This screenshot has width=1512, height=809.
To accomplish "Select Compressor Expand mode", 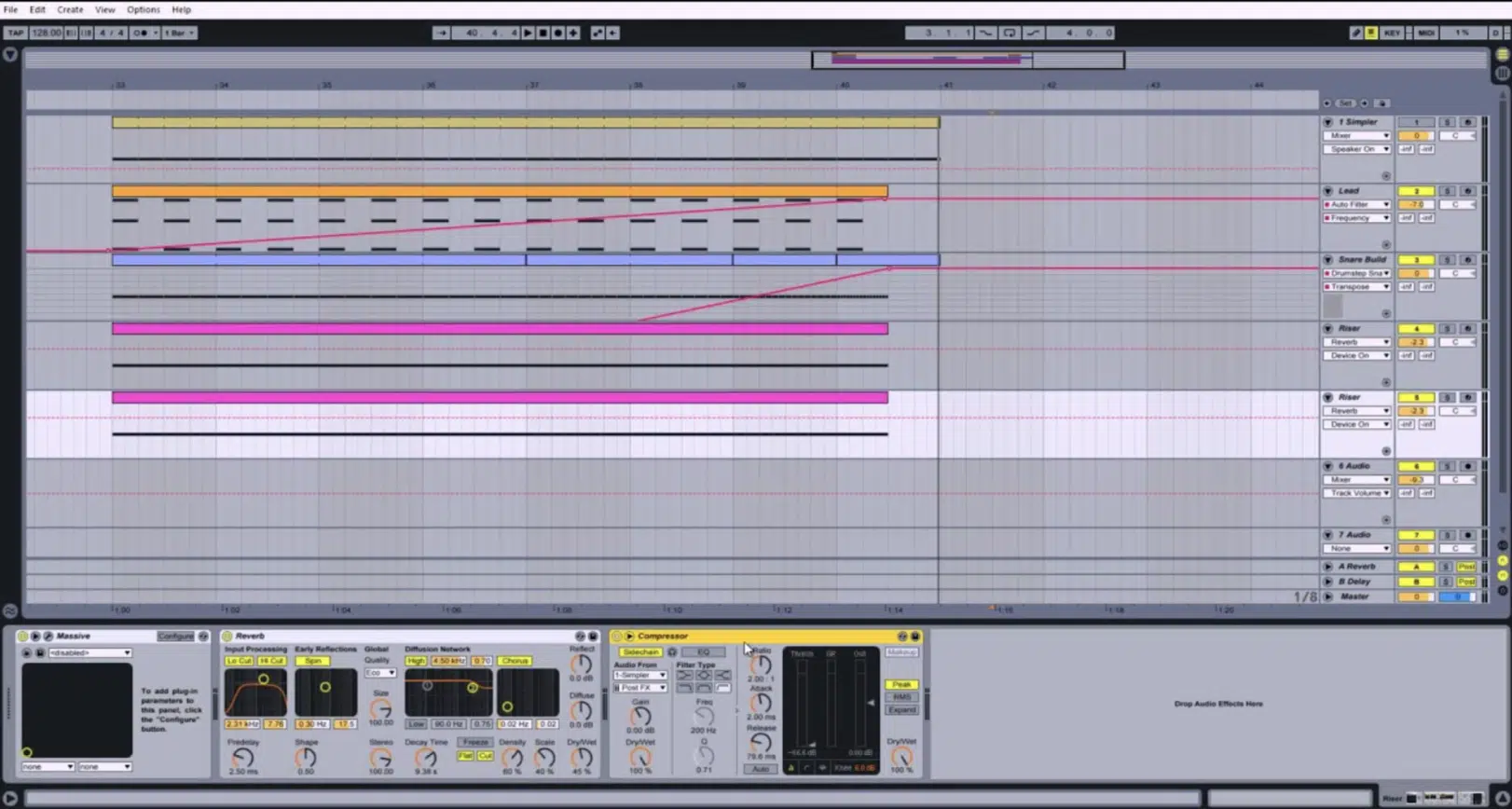I will click(901, 710).
